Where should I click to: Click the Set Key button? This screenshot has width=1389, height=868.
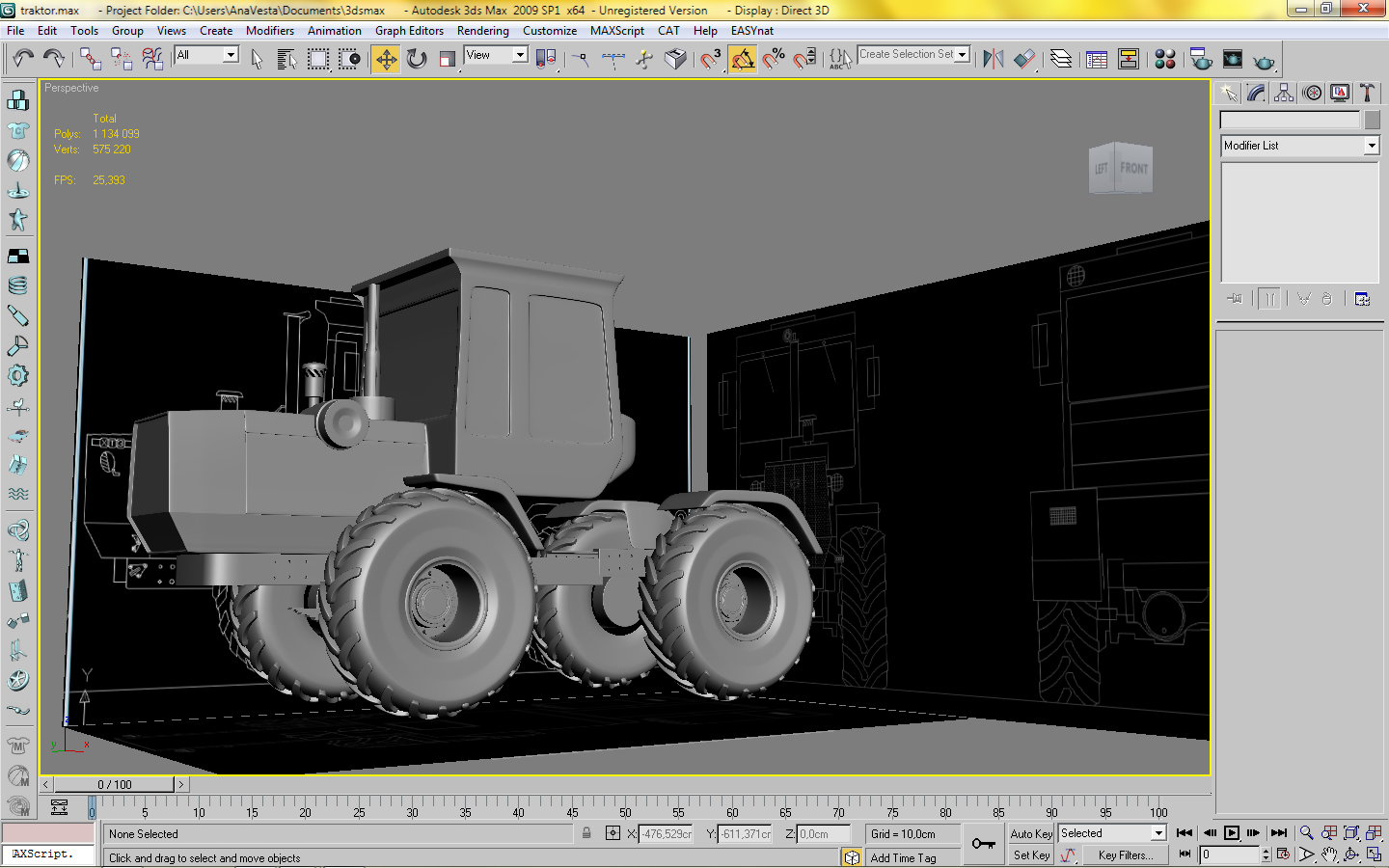click(1031, 855)
